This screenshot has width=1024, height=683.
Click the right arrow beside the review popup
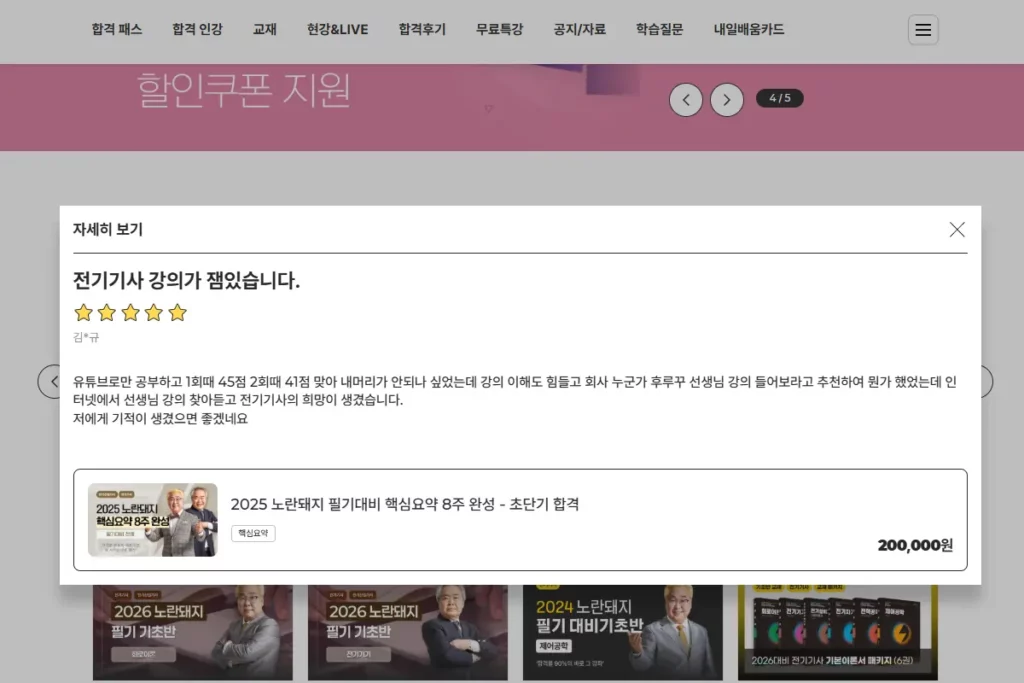point(985,382)
